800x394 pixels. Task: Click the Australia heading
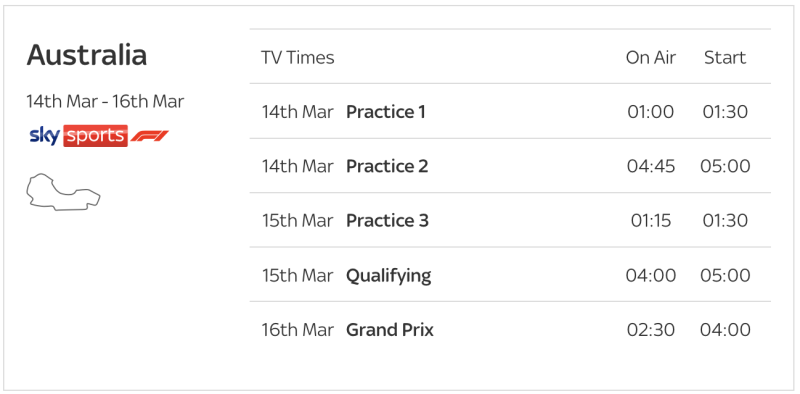tap(87, 55)
